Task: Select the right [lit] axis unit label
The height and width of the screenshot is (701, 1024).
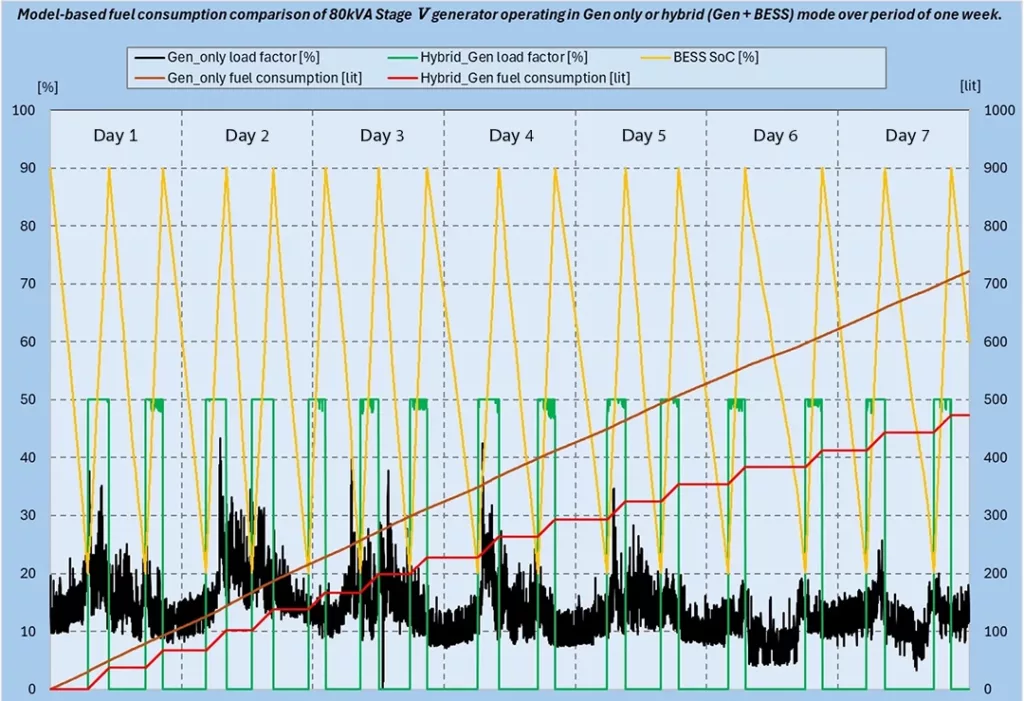Action: pos(969,86)
